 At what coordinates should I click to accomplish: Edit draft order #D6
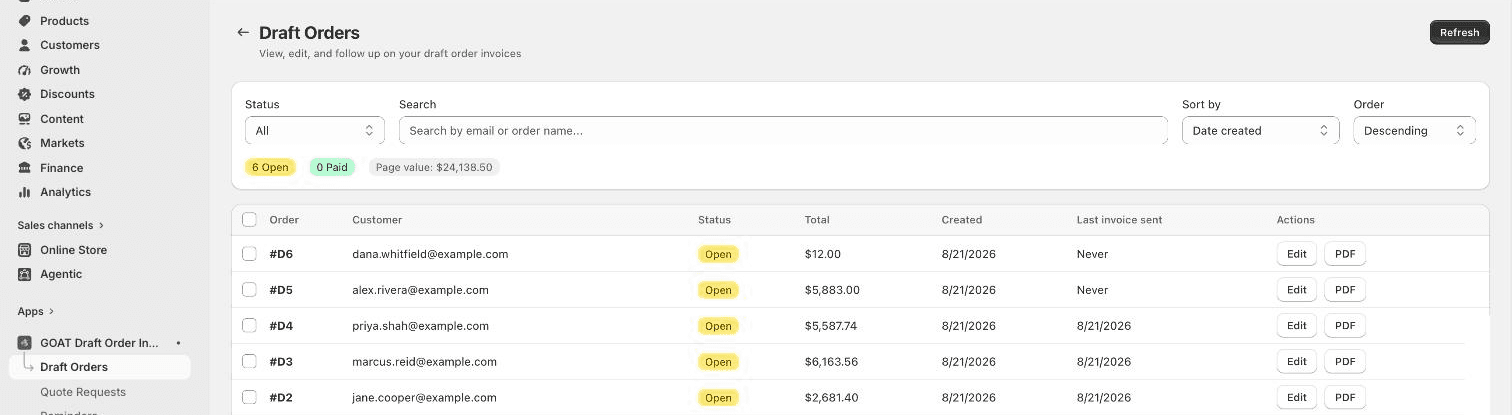[1296, 254]
